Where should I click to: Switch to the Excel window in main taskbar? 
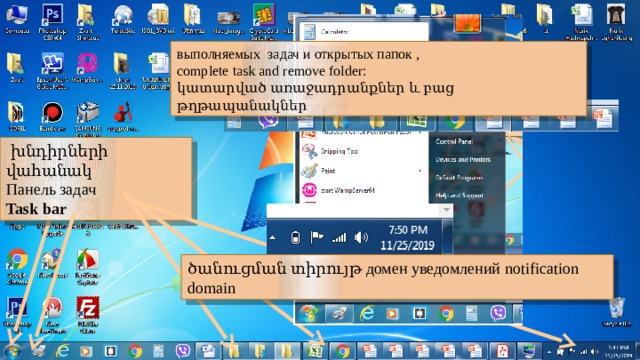coord(315,351)
